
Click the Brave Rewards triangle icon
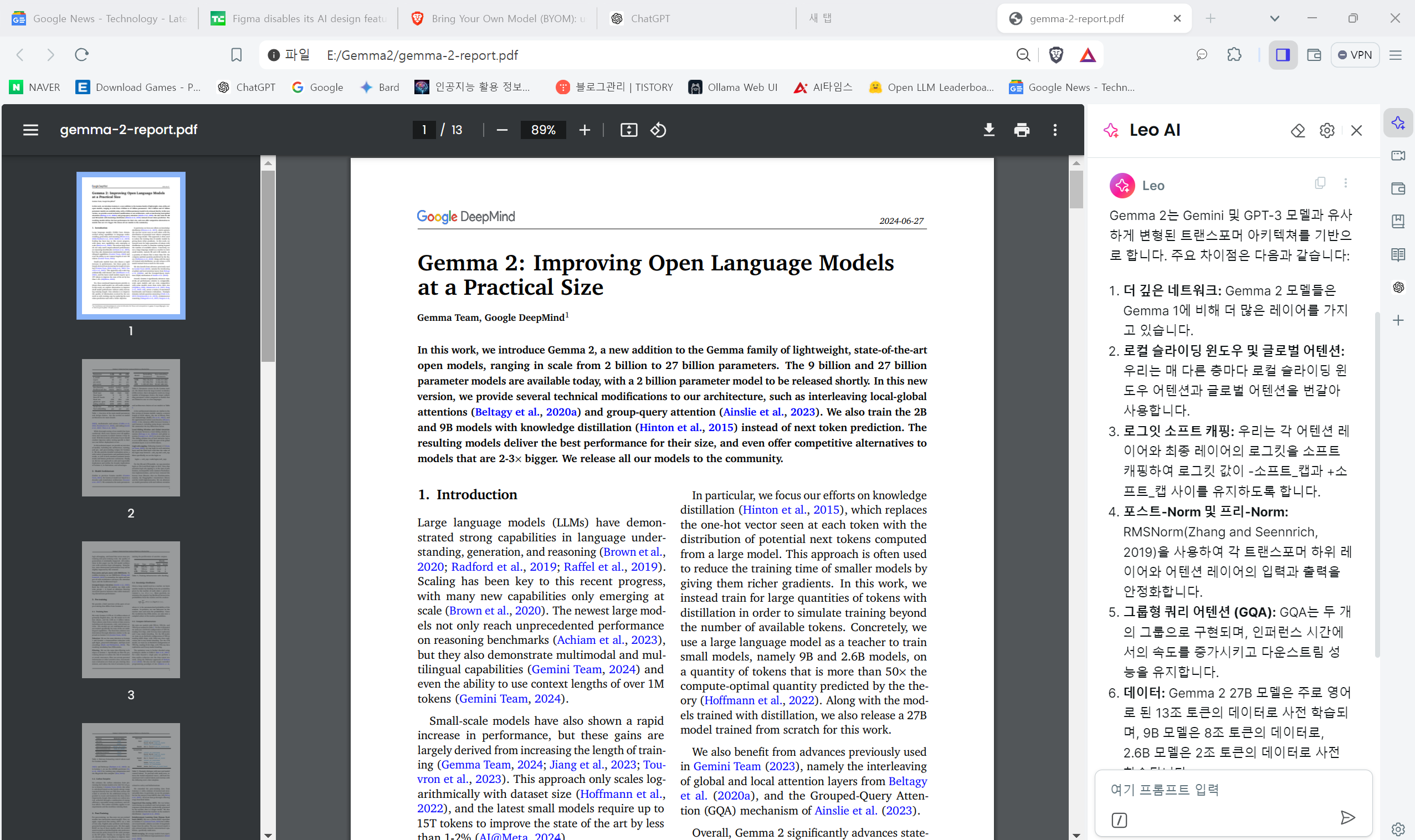(x=1087, y=55)
